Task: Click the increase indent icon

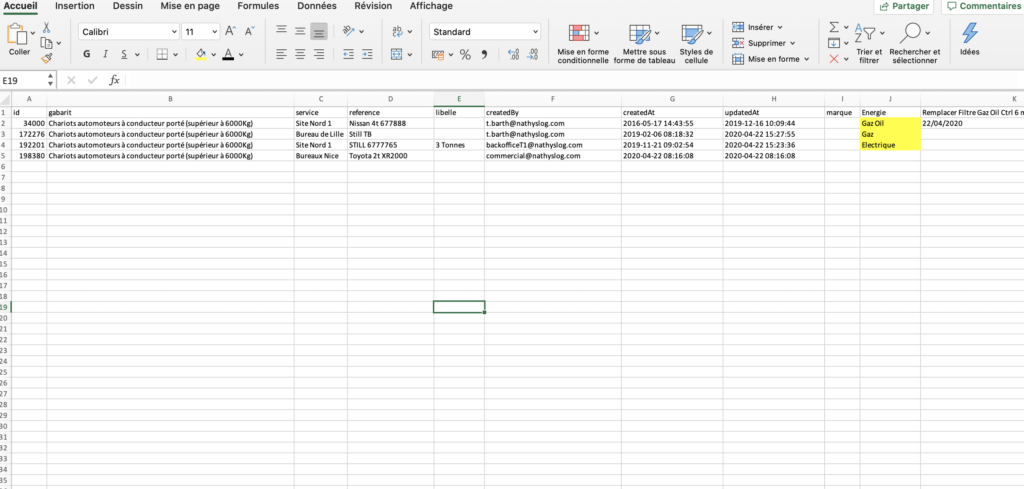Action: pyautogui.click(x=365, y=54)
